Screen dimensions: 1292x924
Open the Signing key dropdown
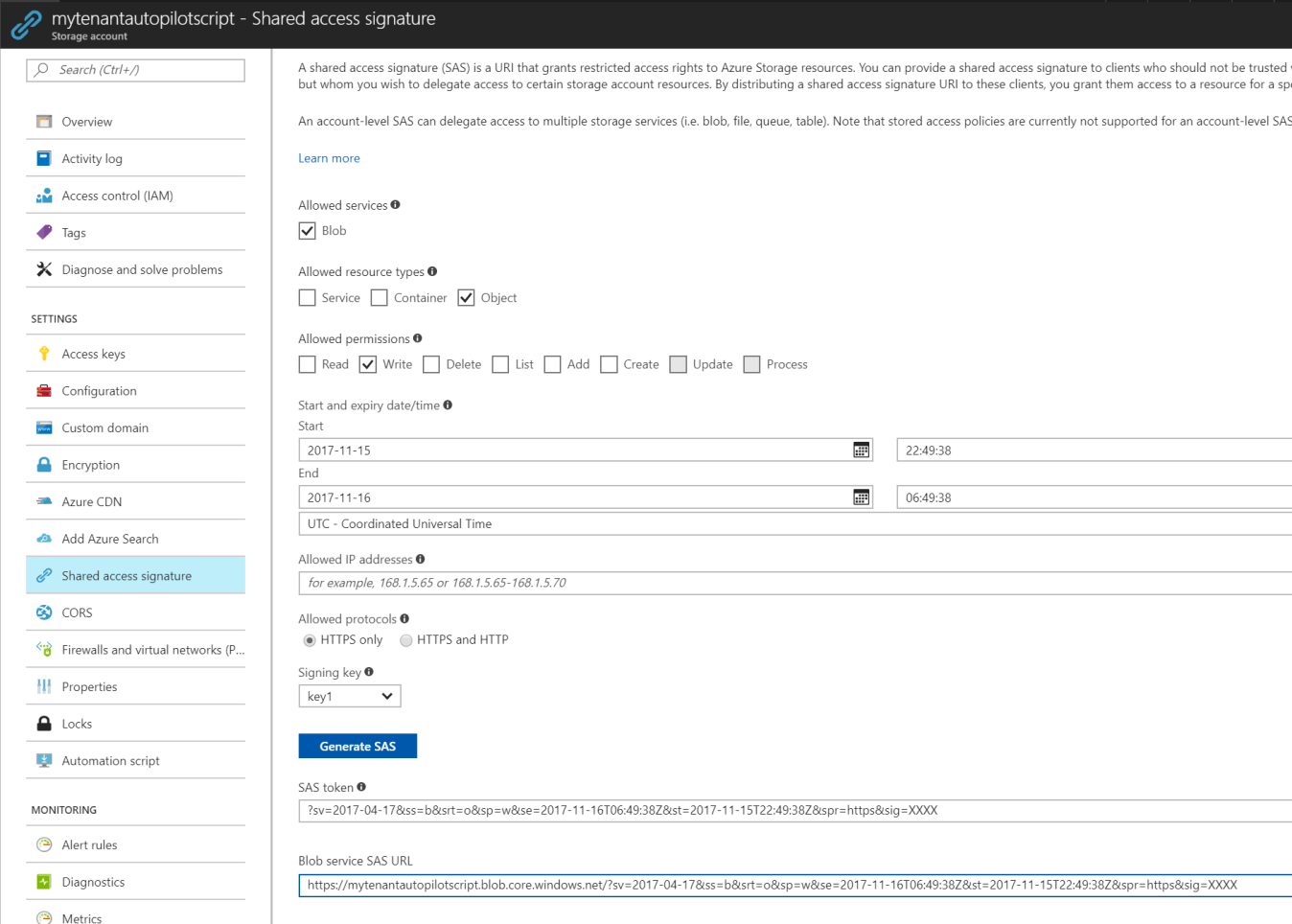click(349, 696)
